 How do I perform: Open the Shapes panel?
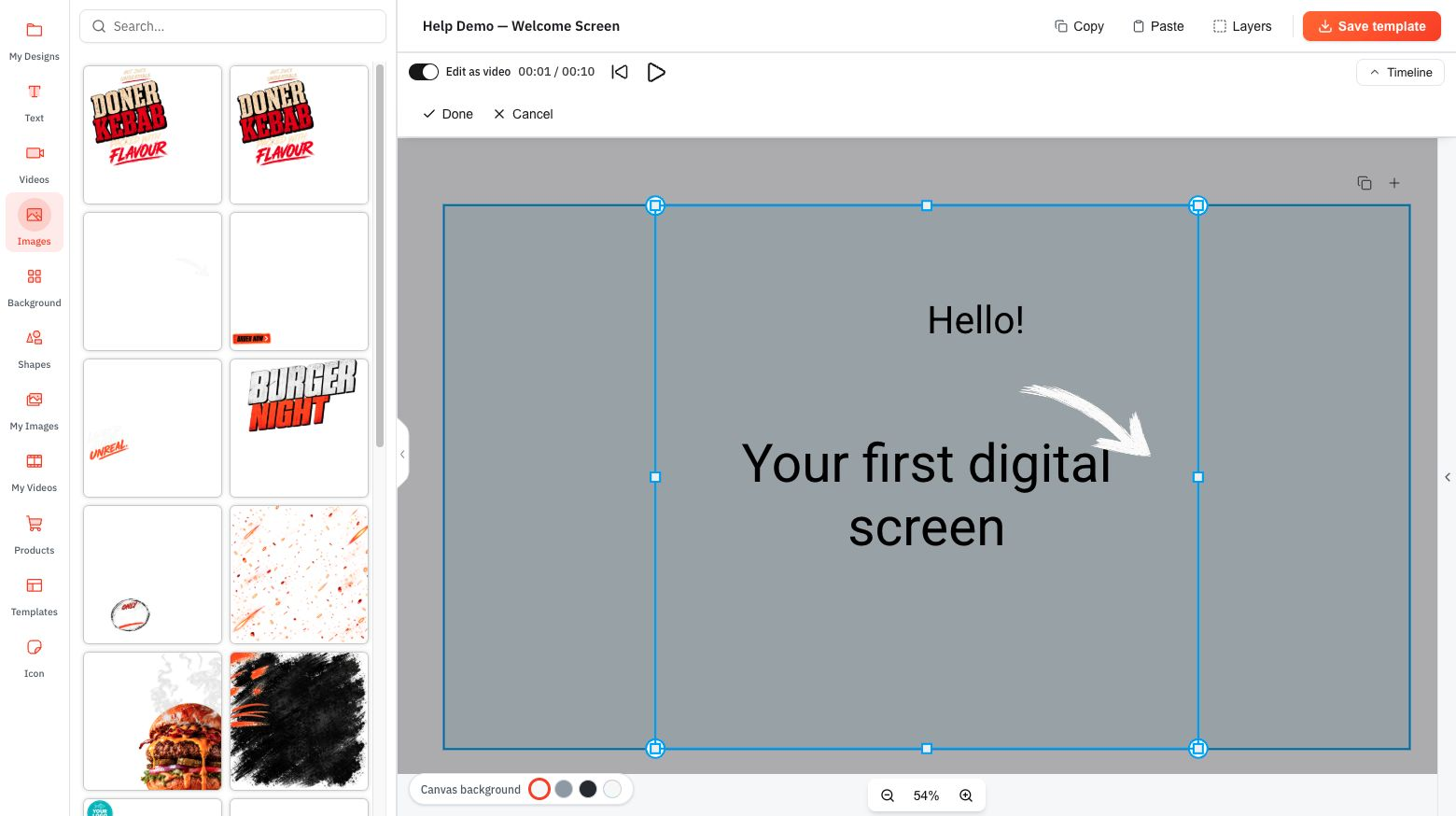coord(35,348)
